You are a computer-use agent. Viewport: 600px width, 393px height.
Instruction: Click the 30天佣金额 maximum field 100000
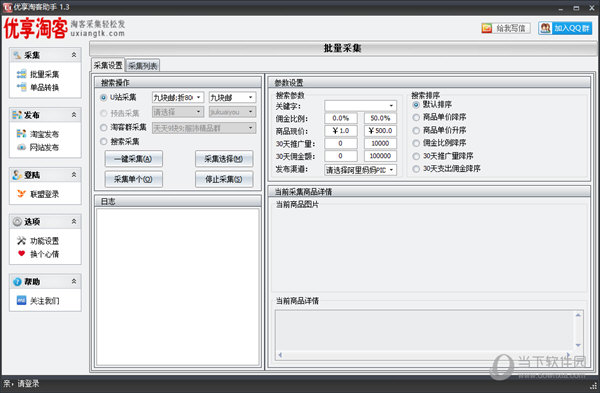[380, 156]
